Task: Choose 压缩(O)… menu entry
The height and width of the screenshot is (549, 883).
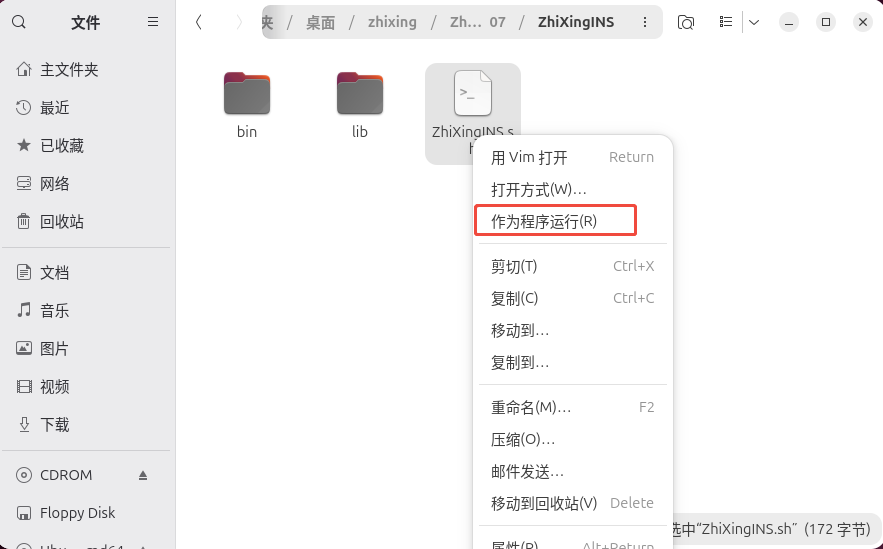Action: pyautogui.click(x=573, y=439)
